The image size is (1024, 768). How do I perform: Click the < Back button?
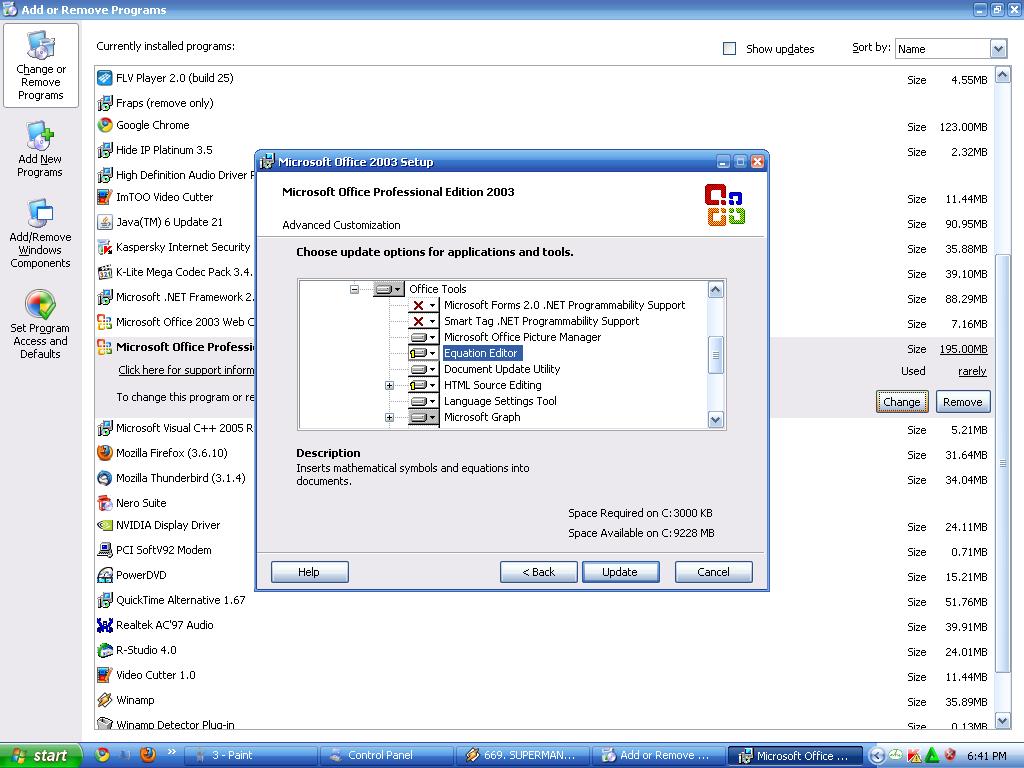539,572
